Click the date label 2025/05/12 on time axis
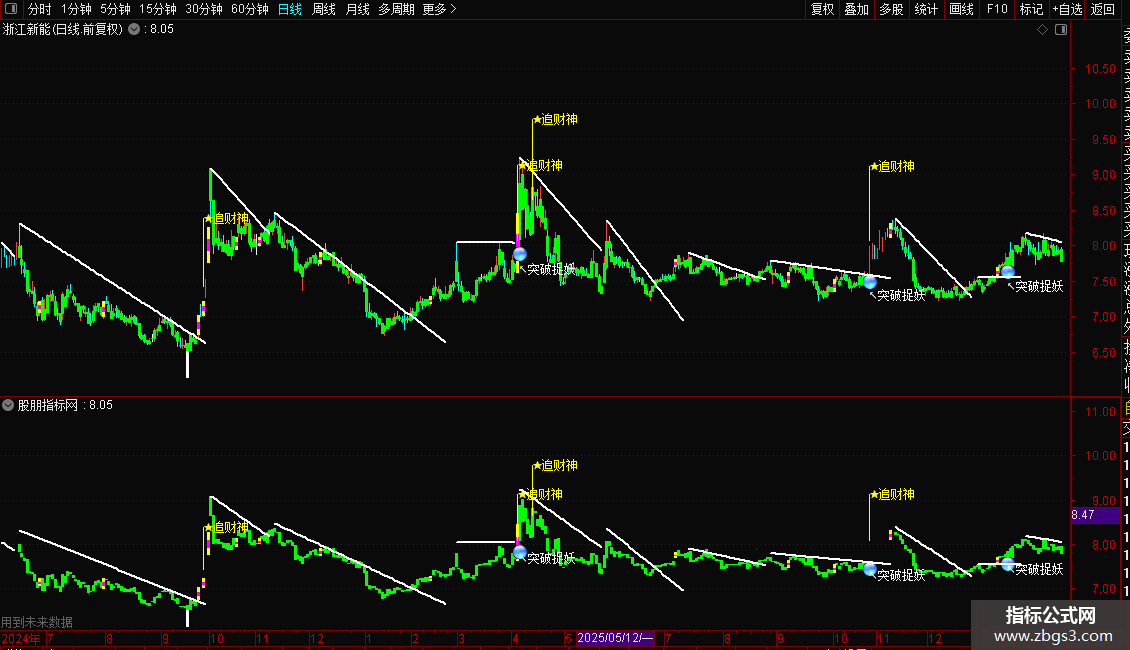Screen dimensions: 1130x650 615,638
